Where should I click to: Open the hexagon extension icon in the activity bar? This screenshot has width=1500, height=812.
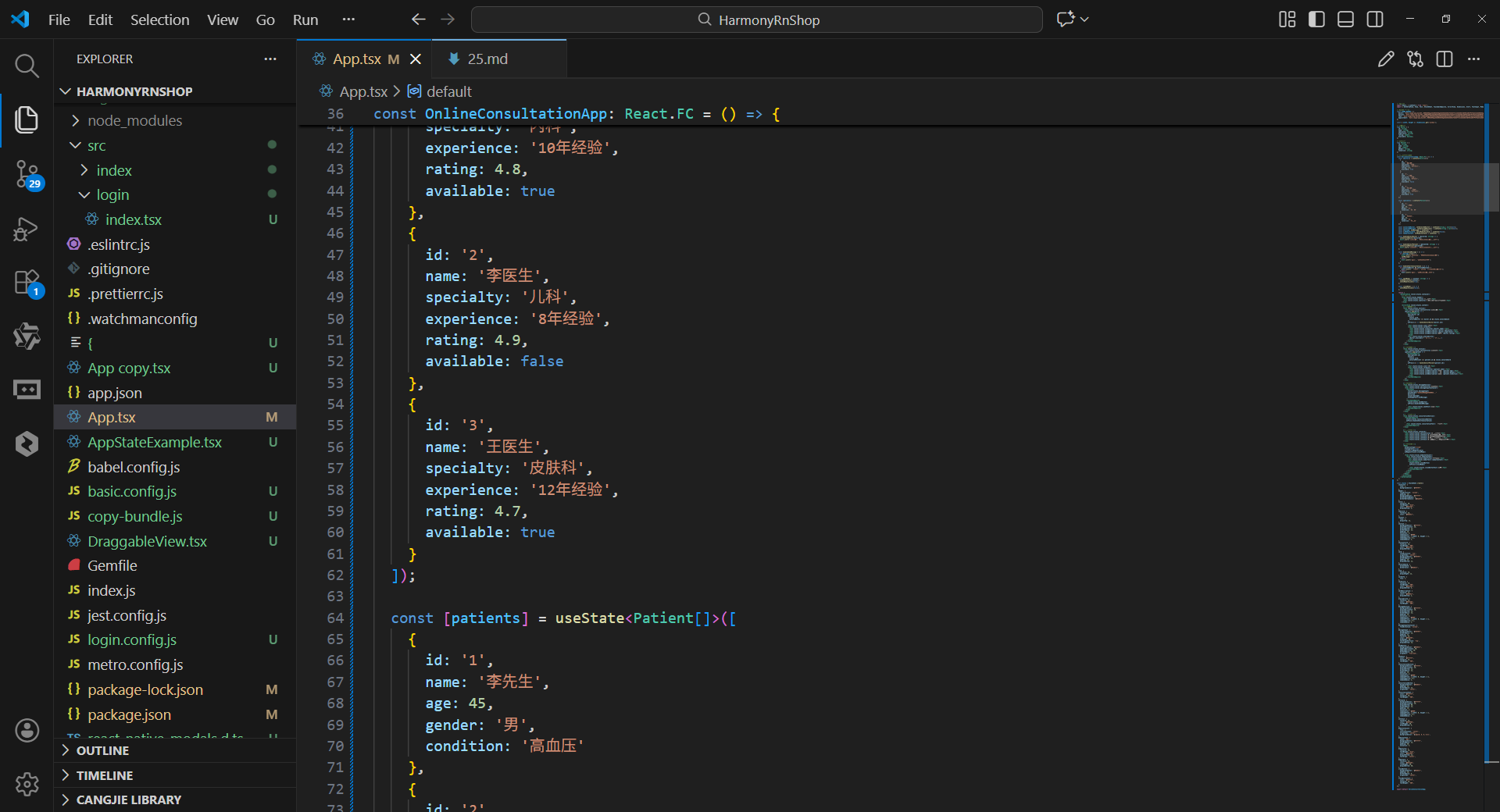coord(27,443)
